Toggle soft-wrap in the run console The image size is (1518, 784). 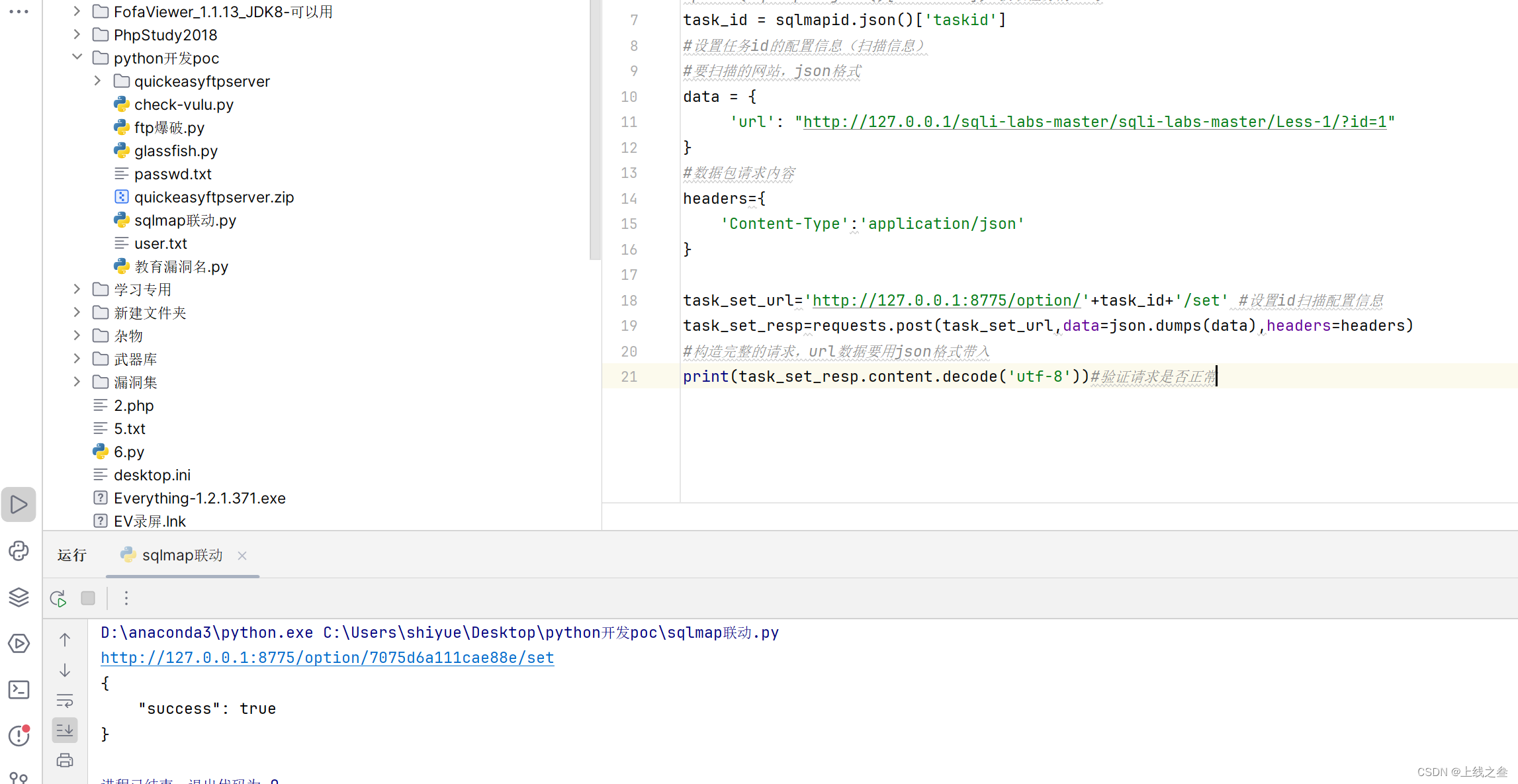click(65, 701)
